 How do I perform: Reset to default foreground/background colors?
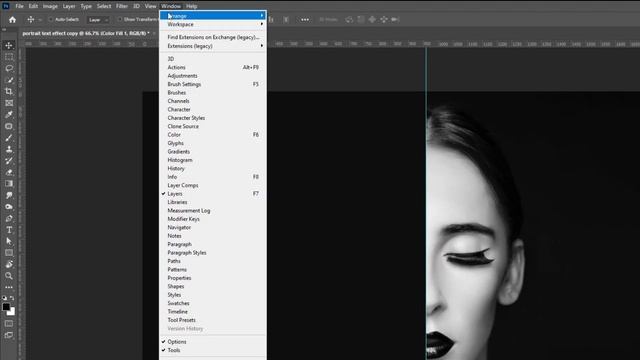tap(4, 298)
